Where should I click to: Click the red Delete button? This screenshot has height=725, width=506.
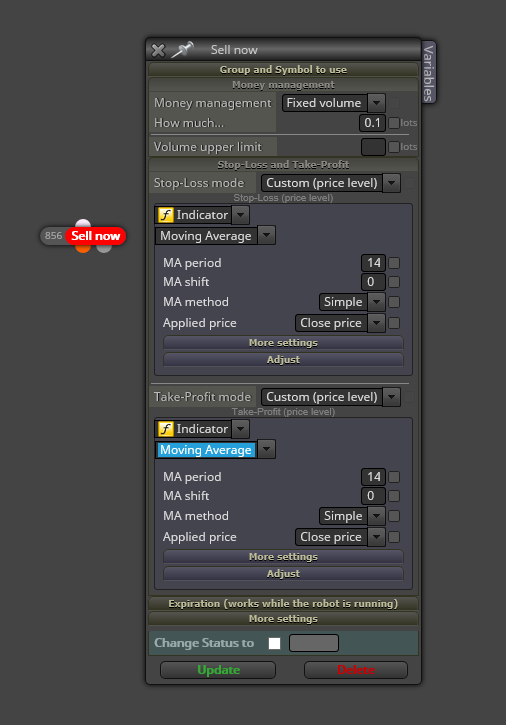click(356, 670)
